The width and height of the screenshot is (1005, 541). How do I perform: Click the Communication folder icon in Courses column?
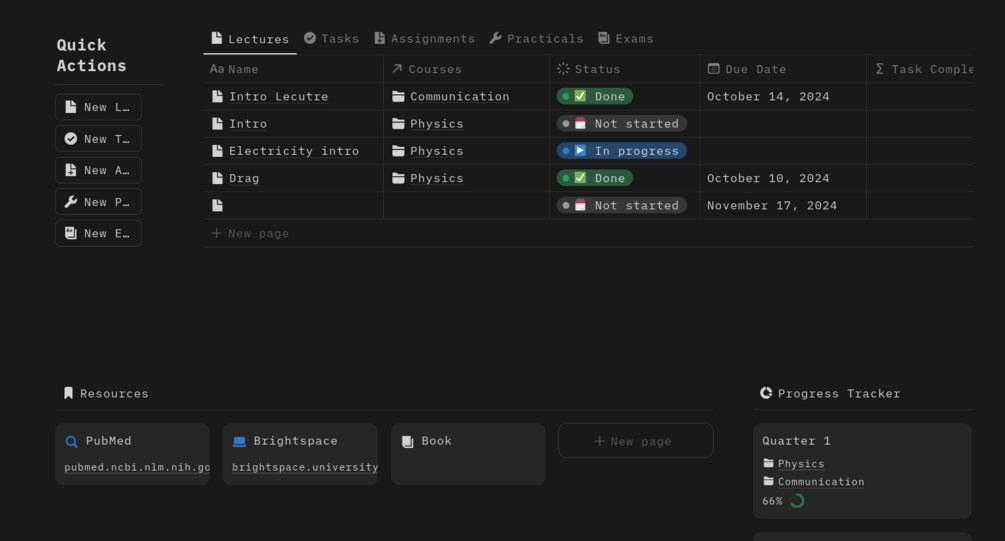[x=398, y=97]
